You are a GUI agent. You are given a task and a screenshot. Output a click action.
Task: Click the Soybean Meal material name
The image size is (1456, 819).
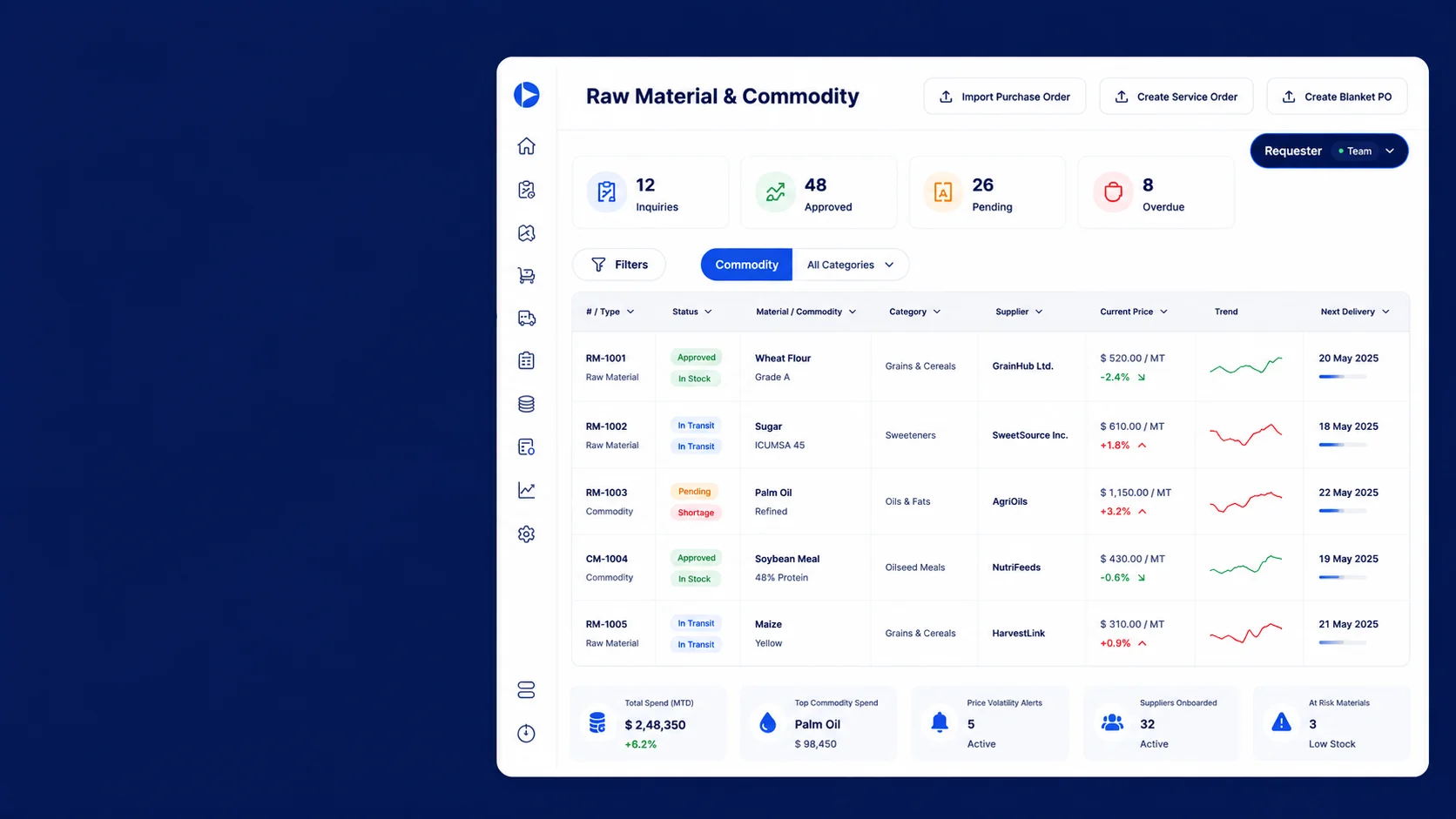787,559
